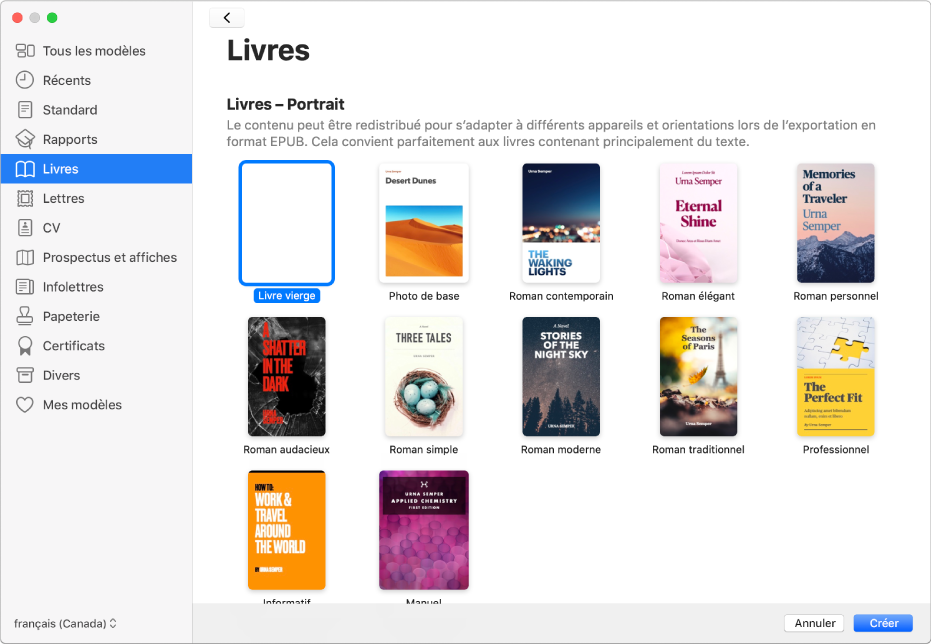Choose the Roman moderne template
This screenshot has width=931, height=644.
[561, 376]
